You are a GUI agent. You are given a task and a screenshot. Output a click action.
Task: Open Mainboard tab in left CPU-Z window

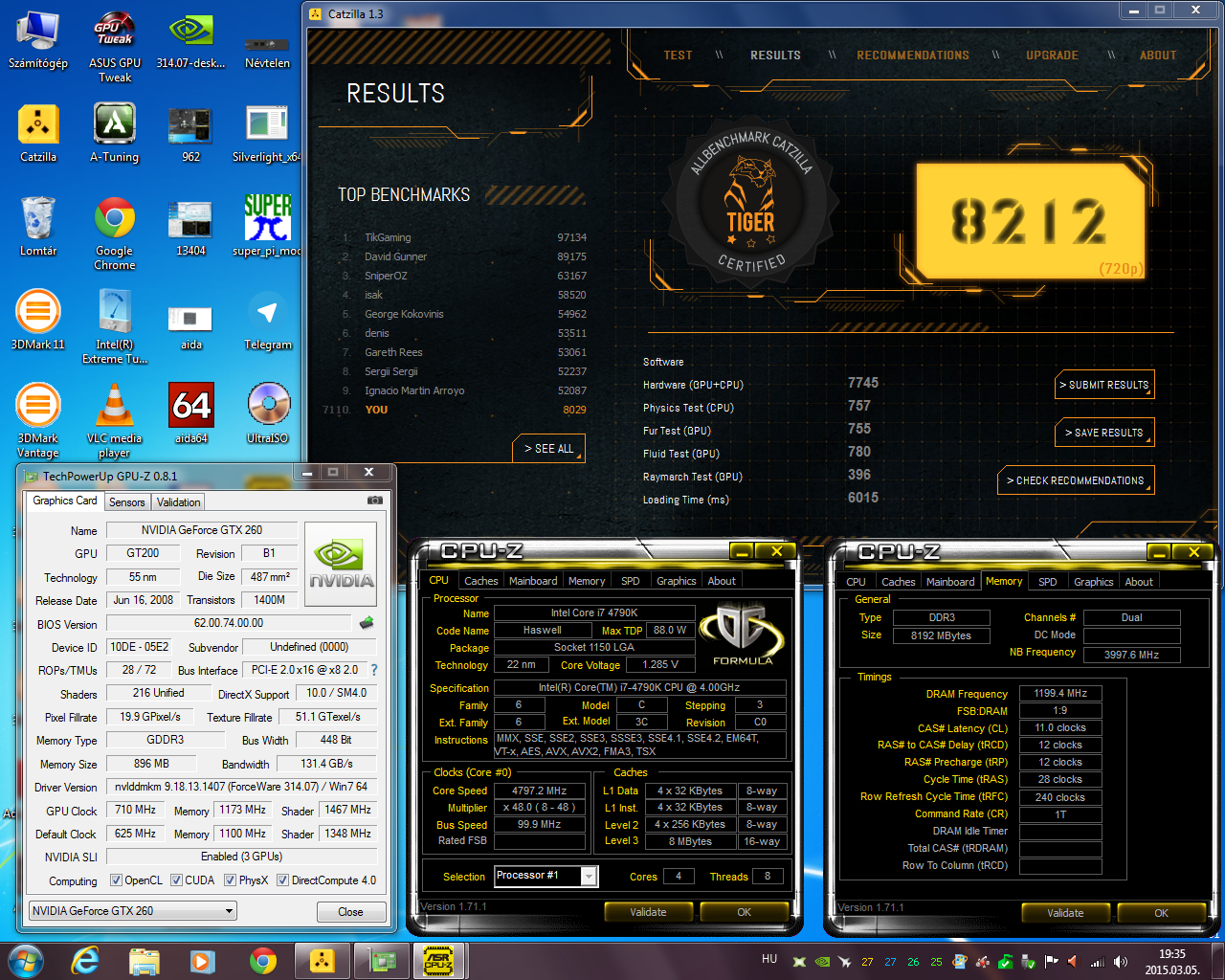coord(533,581)
